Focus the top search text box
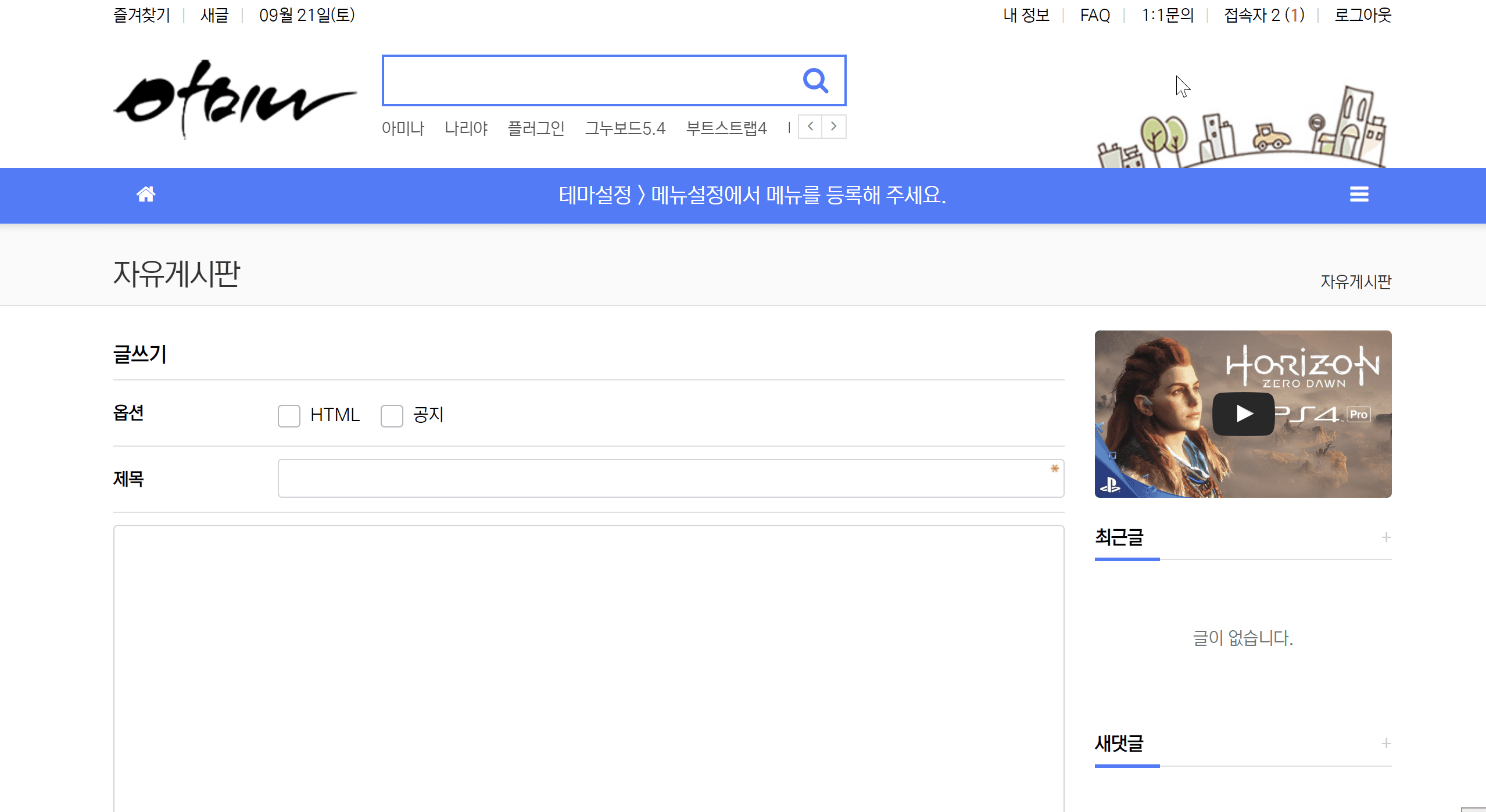Screen dimensions: 1486x812 point(587,81)
